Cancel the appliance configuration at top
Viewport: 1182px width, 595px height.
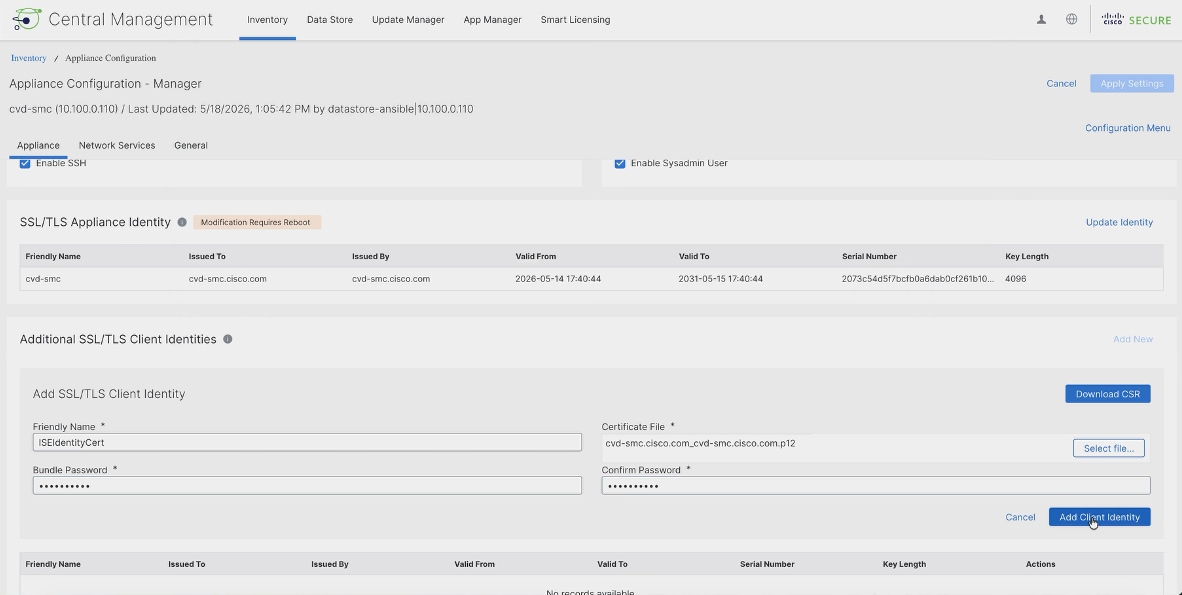1061,84
